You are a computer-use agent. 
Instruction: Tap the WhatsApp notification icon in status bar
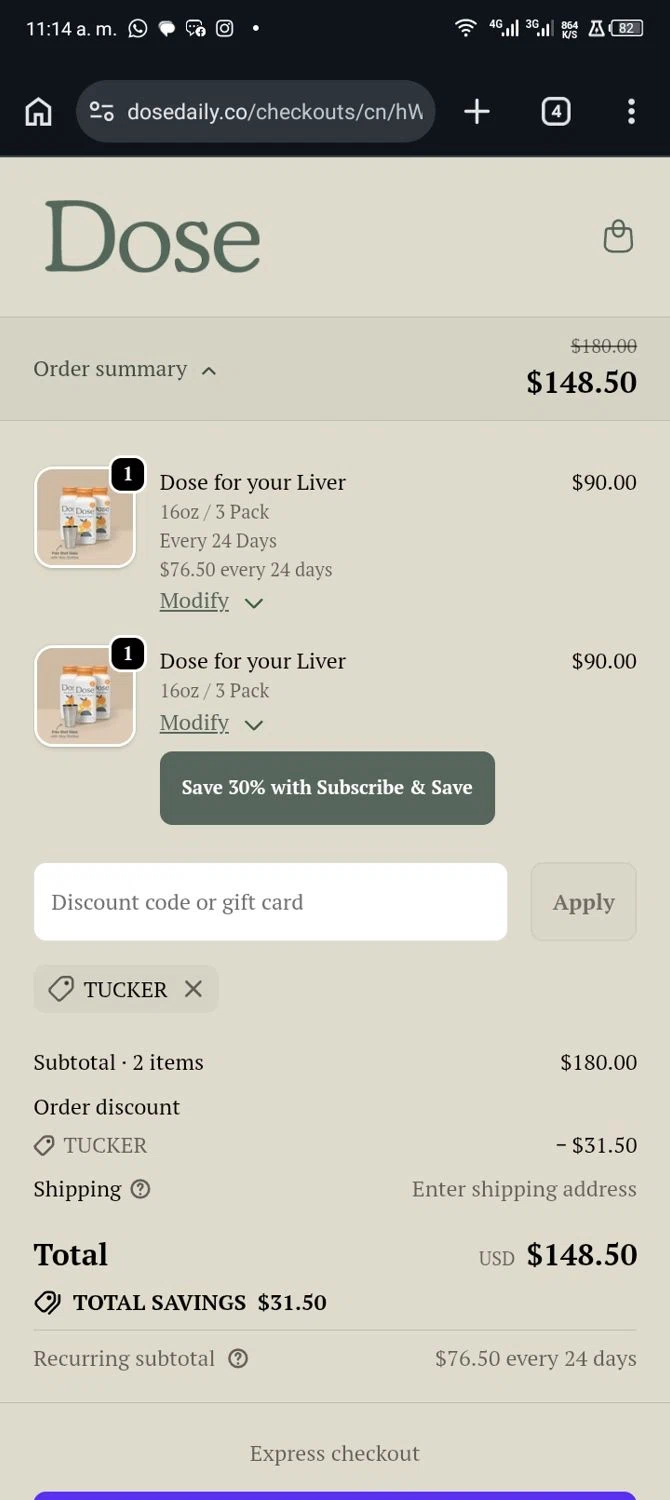[x=138, y=28]
